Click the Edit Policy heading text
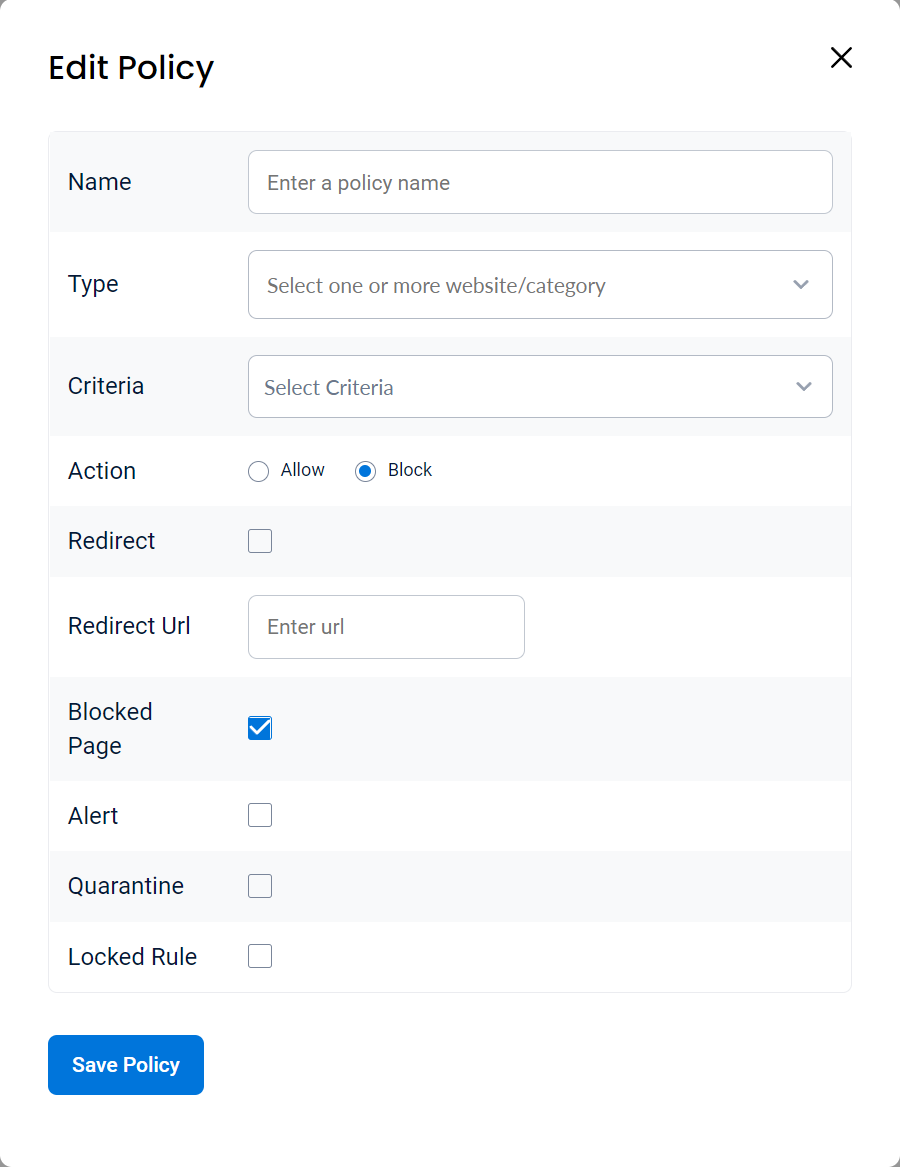900x1167 pixels. pos(131,68)
